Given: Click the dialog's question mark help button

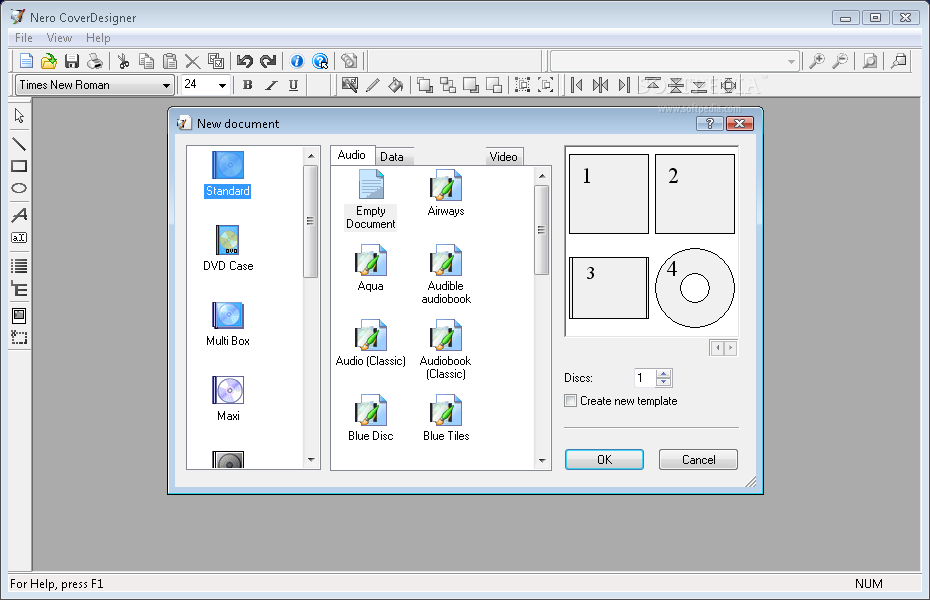Looking at the screenshot, I should click(709, 123).
